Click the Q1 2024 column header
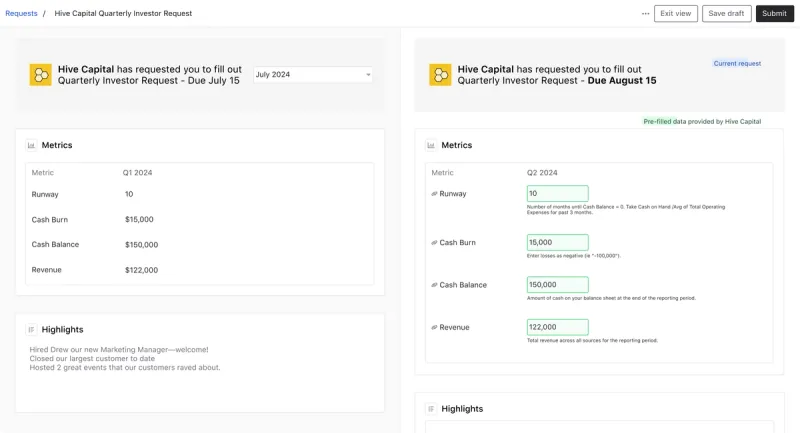 137,173
